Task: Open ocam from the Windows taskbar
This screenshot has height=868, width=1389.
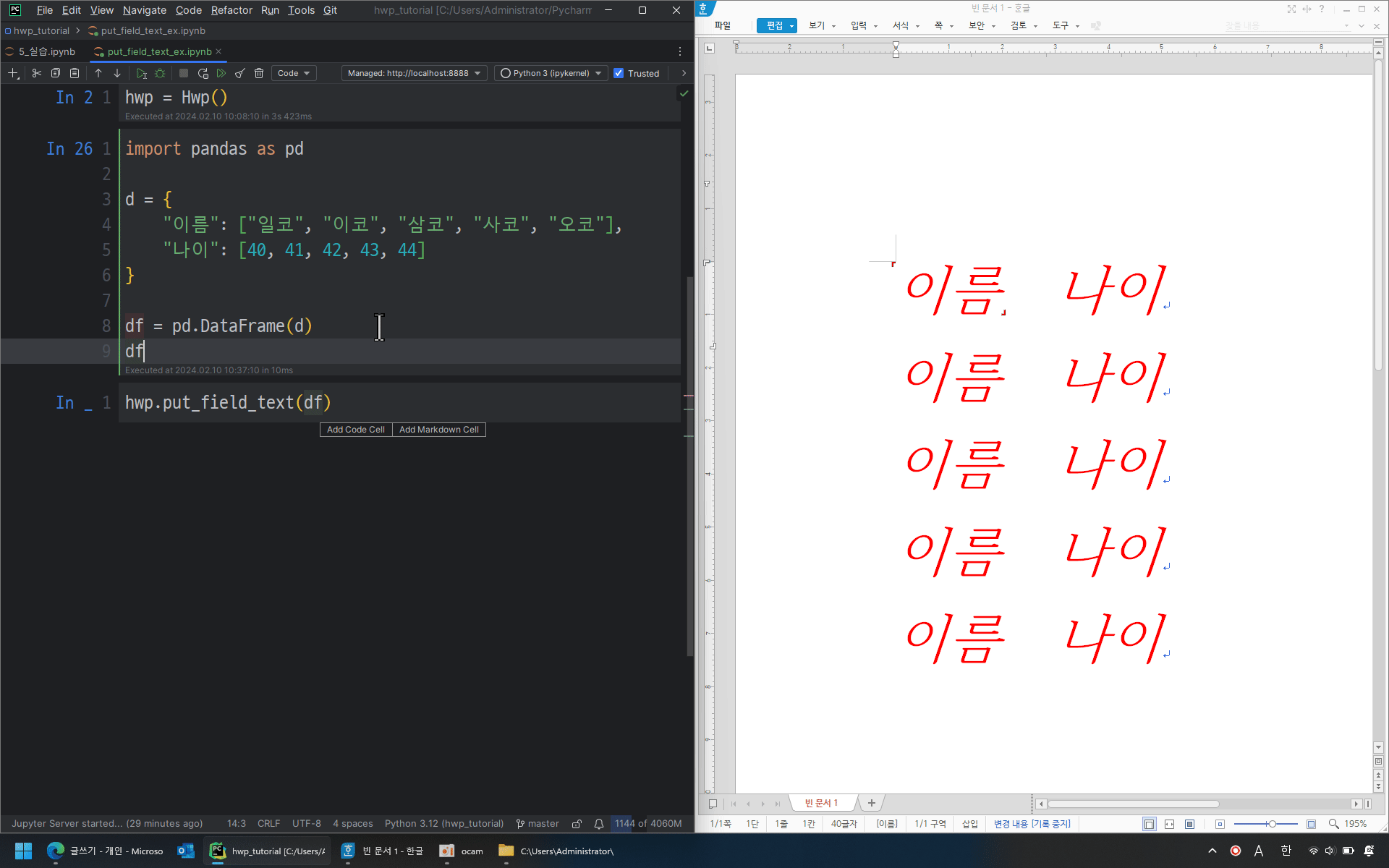Action: tap(462, 851)
